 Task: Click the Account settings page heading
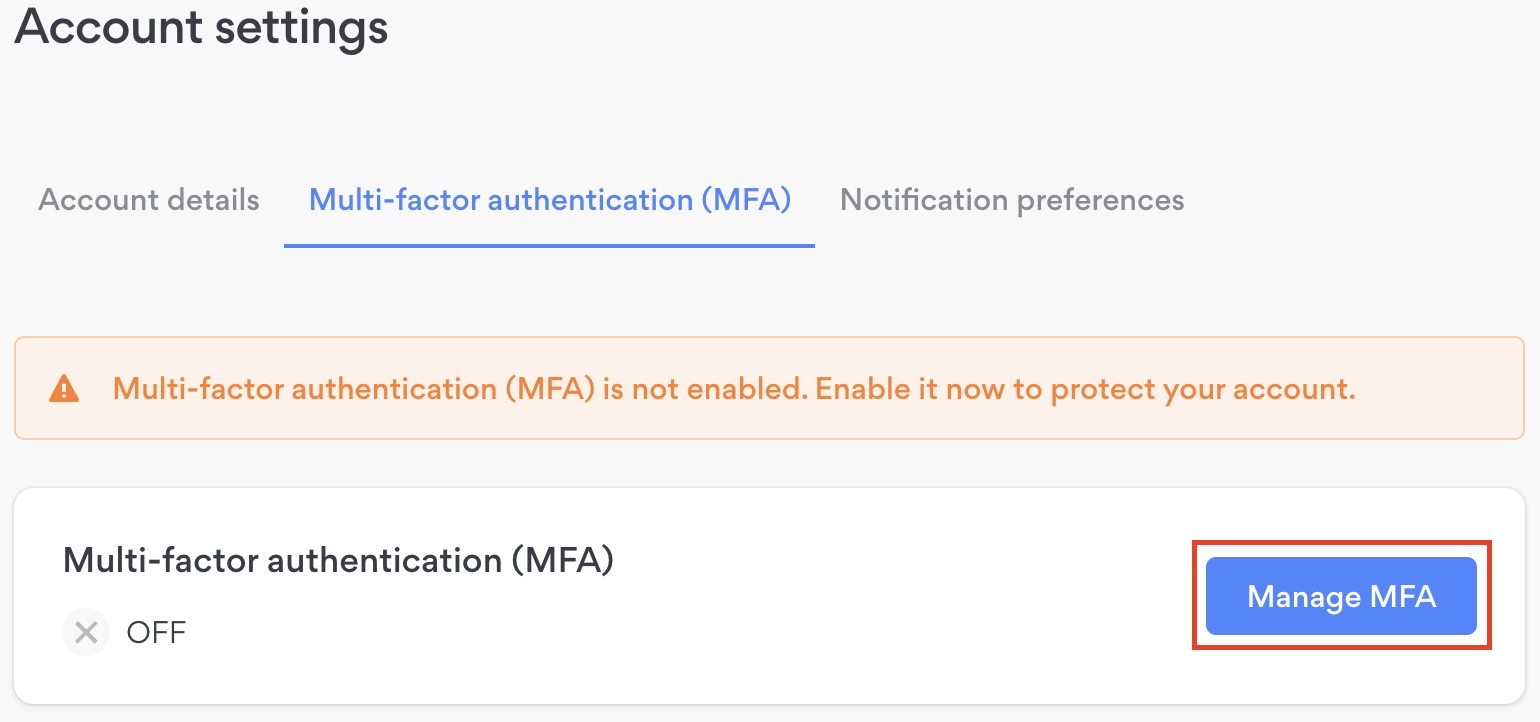point(200,27)
